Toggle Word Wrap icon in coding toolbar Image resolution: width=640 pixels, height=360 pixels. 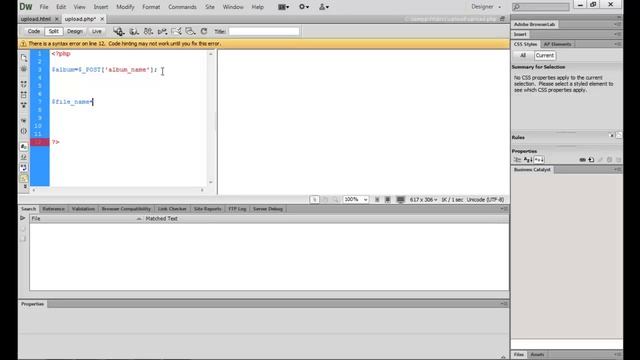pos(24,167)
